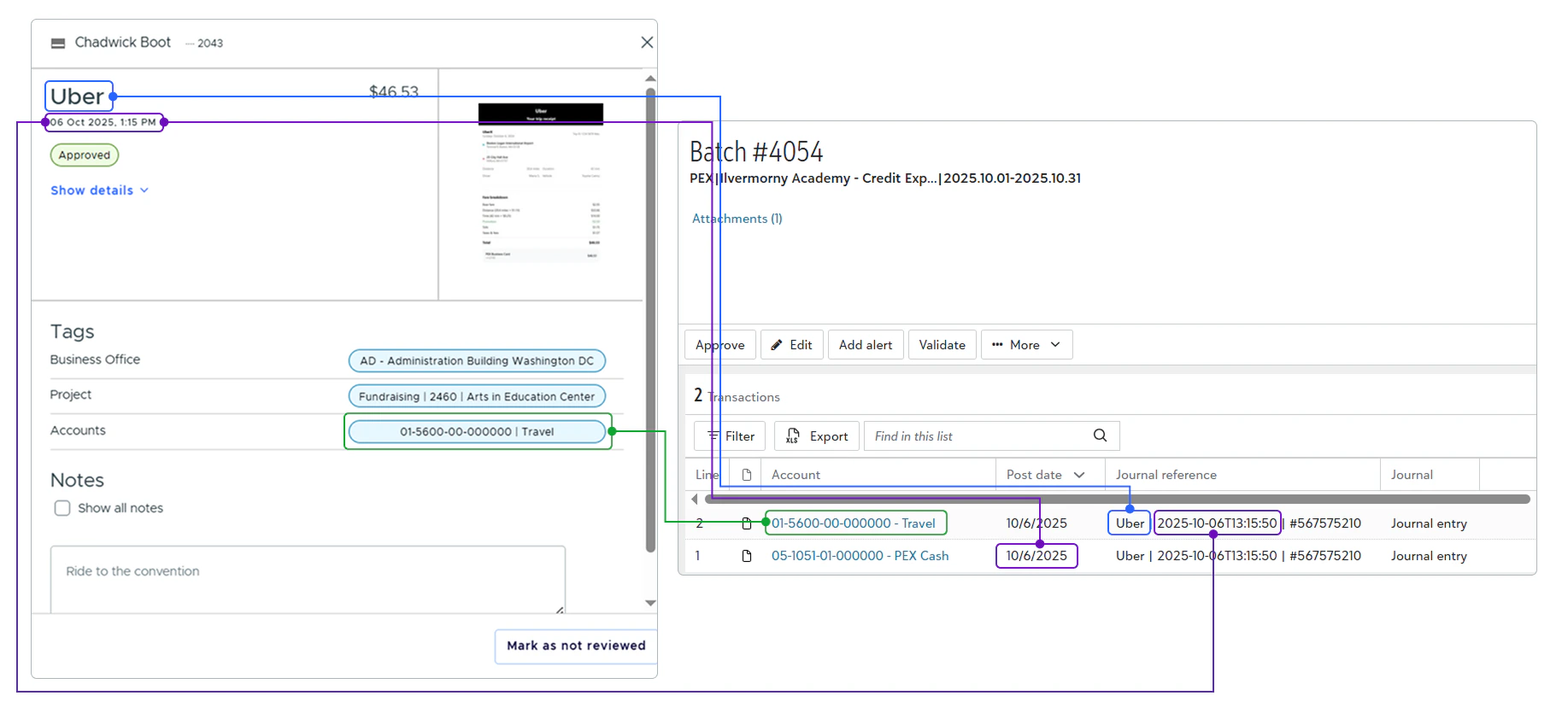Screen dimensions: 1568x719
Task: Open the 05-1051-01-000000 - PEX Cash account link
Action: pos(860,556)
